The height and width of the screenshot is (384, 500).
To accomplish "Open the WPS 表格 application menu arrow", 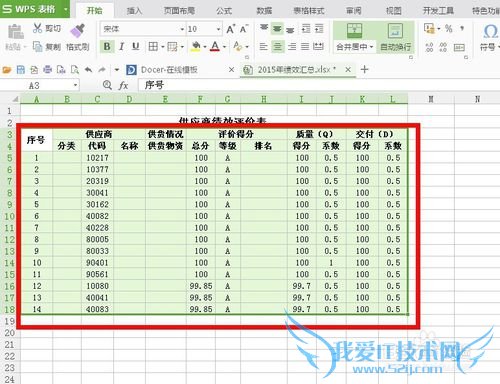I will point(66,9).
